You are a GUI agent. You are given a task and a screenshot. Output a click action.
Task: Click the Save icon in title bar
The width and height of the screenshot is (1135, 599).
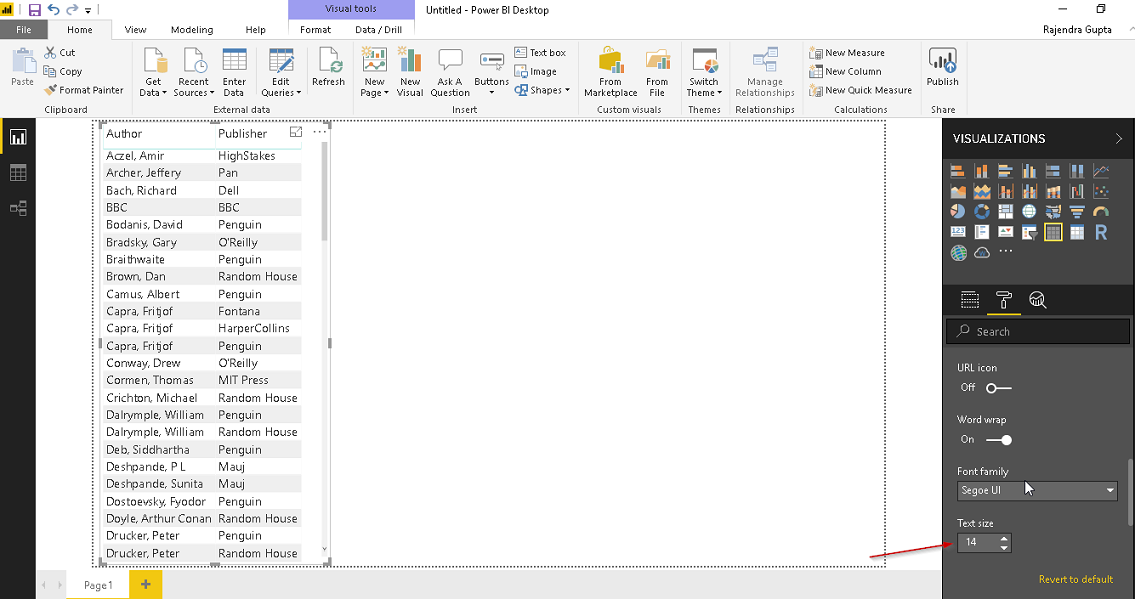tap(34, 9)
